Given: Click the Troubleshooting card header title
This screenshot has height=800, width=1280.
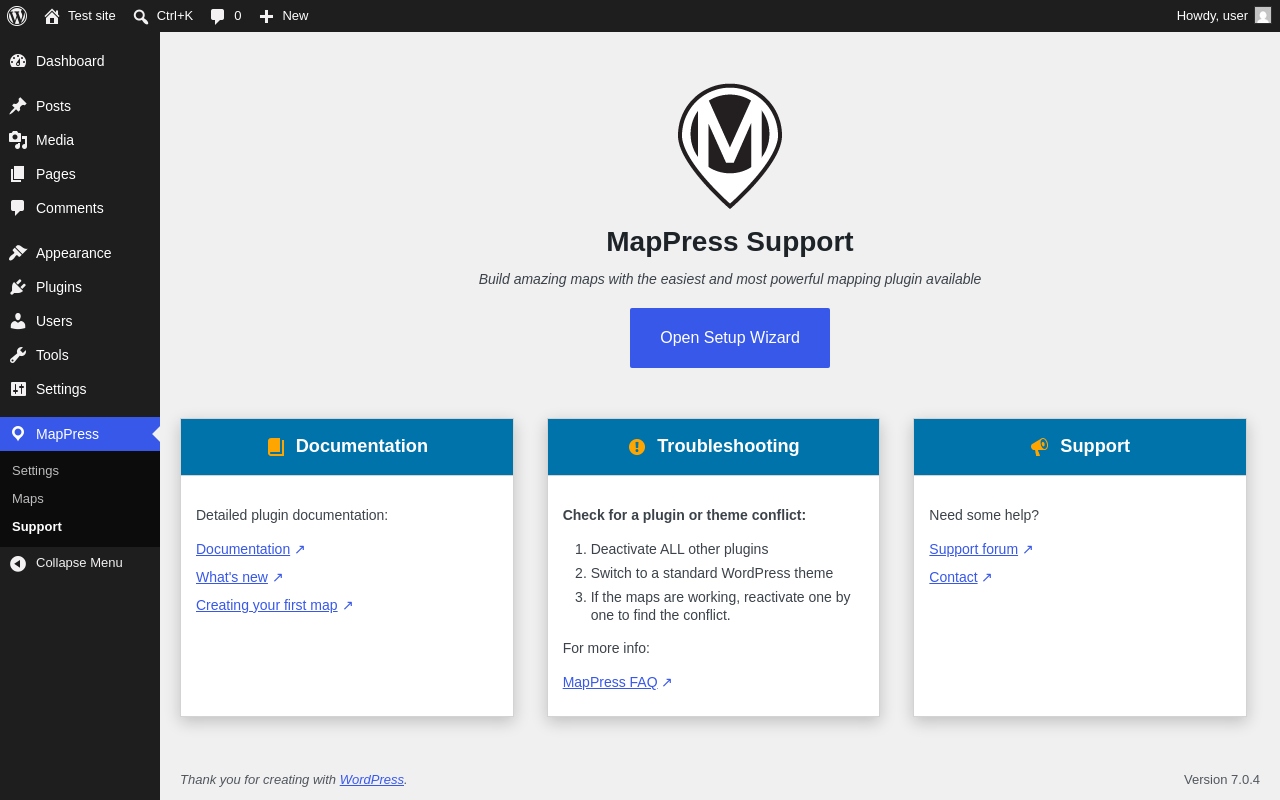Looking at the screenshot, I should tap(728, 446).
